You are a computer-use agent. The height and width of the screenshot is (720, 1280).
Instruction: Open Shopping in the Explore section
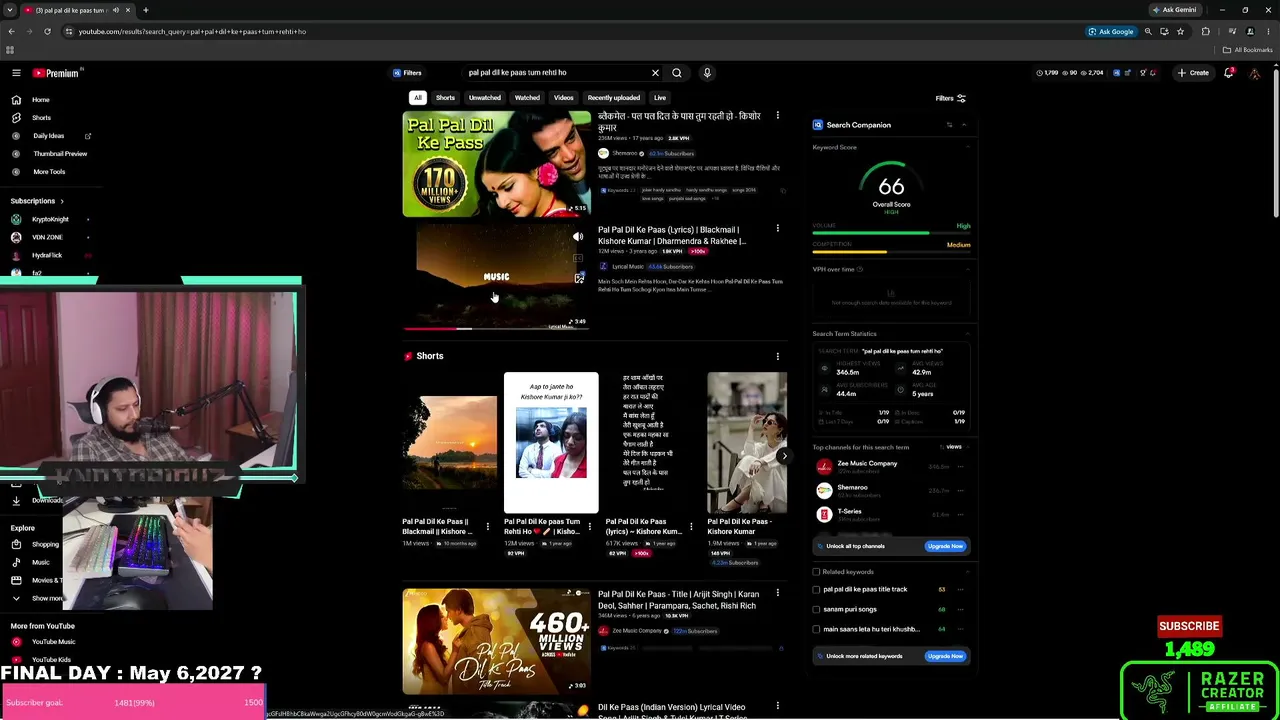point(45,544)
